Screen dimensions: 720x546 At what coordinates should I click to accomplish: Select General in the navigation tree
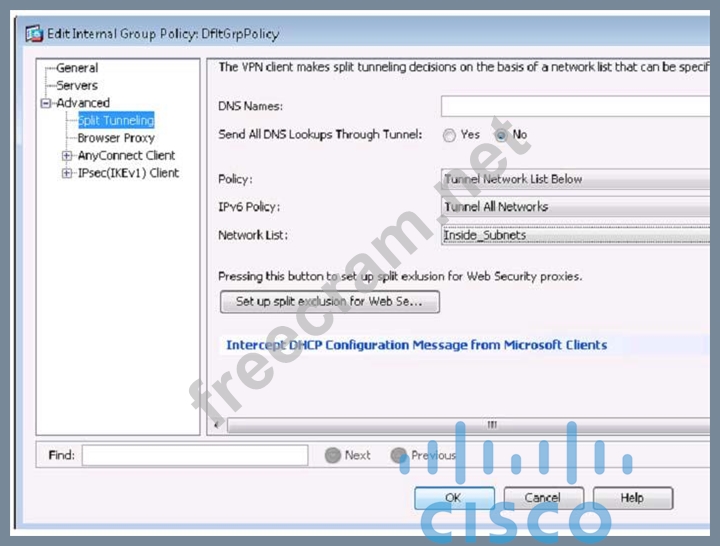pos(77,68)
